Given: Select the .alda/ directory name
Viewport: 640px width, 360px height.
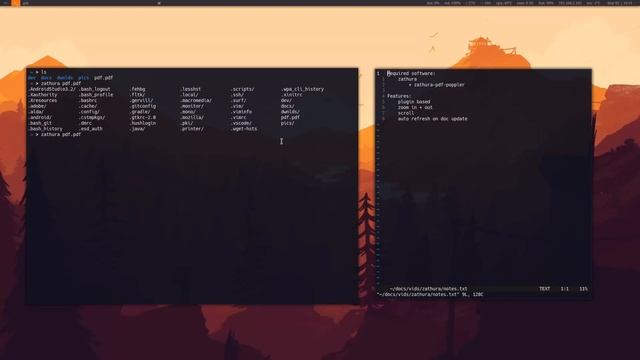Looking at the screenshot, I should coord(36,112).
